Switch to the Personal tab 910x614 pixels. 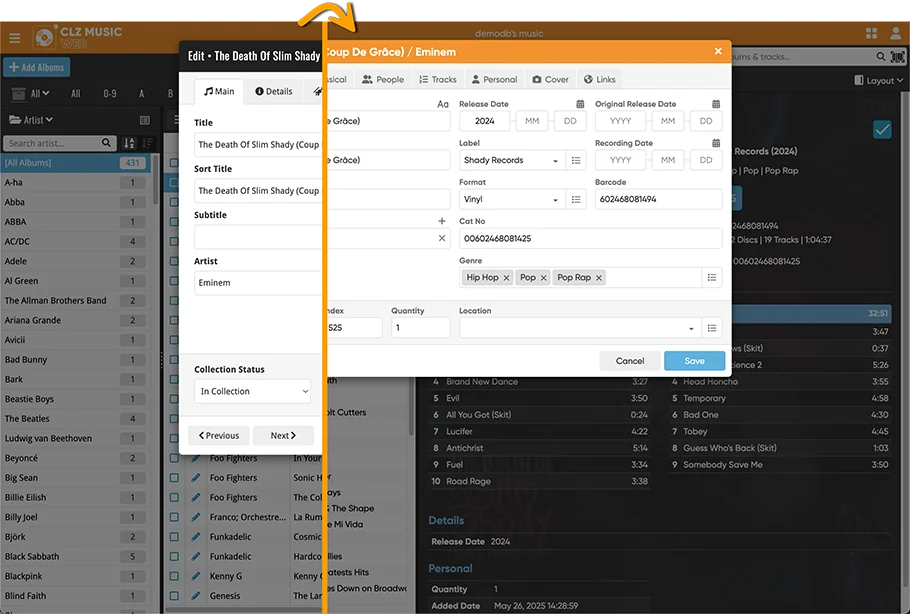point(494,80)
